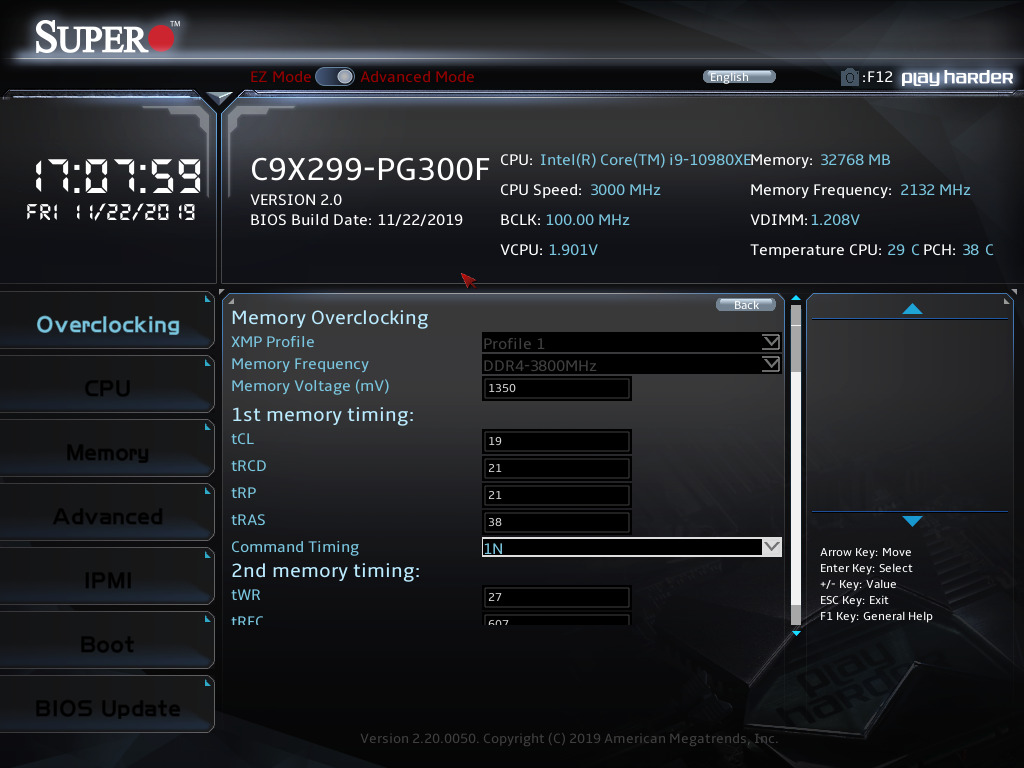Expand the XMP Profile dropdown

(x=771, y=342)
